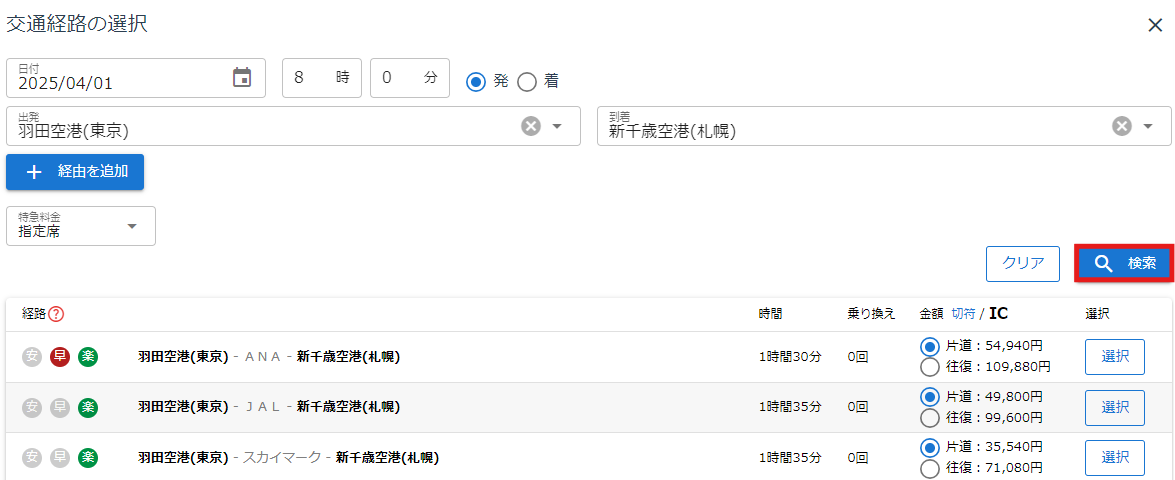Click the red 早 icon on the ANA route
This screenshot has height=480, width=1175.
point(60,356)
